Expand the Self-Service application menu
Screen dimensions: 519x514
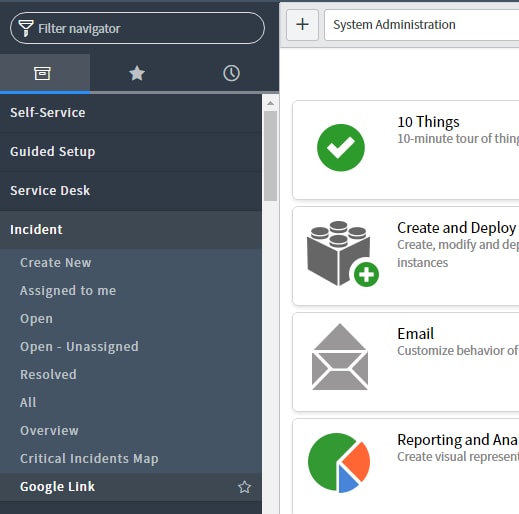click(131, 113)
